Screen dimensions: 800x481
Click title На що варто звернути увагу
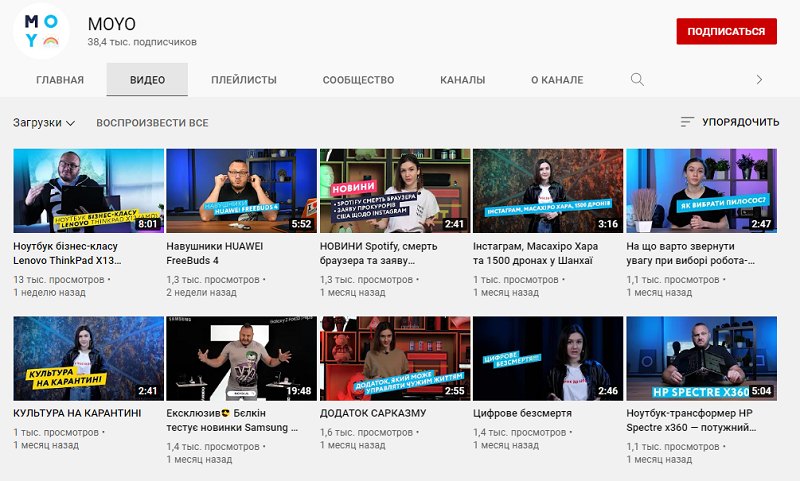(690, 254)
